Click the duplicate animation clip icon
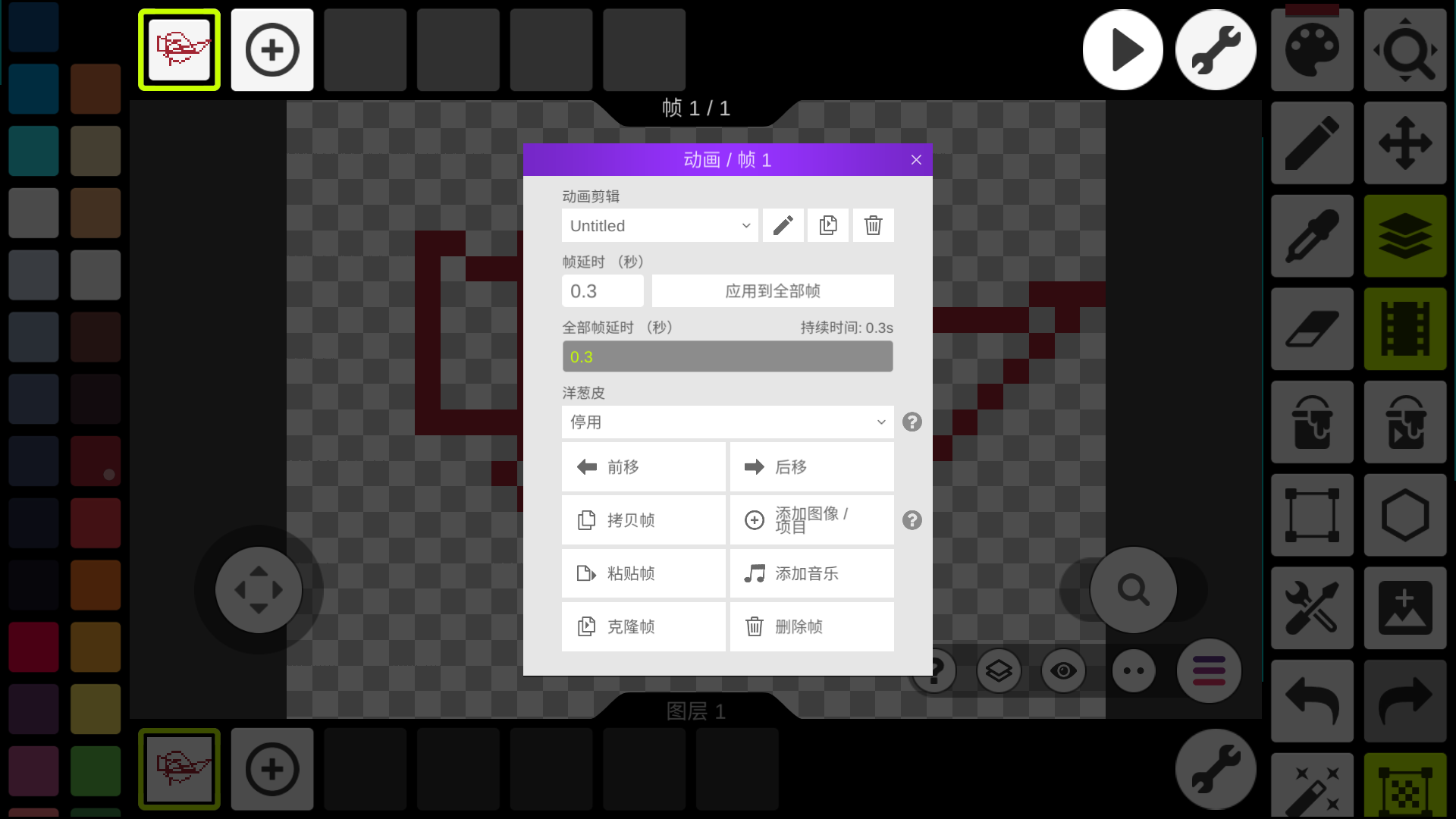This screenshot has height=819, width=1456. (x=828, y=225)
